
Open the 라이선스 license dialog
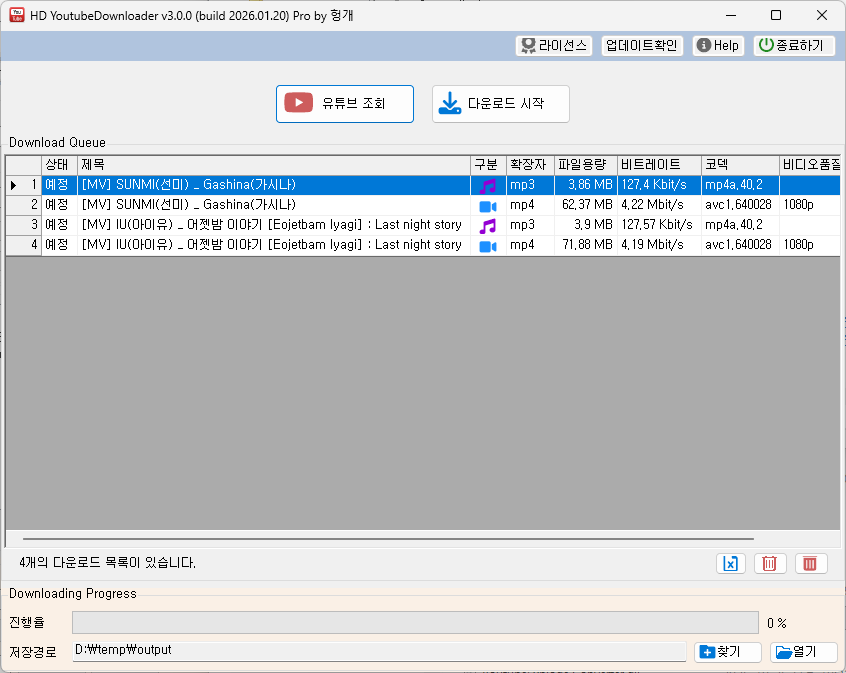(554, 45)
